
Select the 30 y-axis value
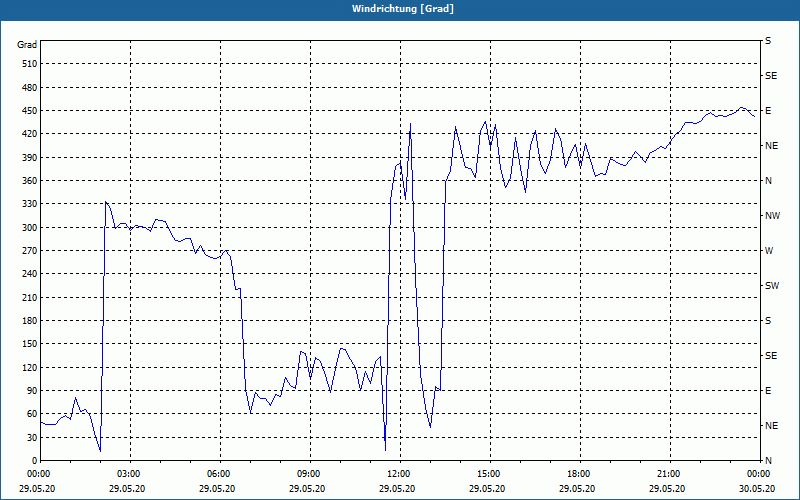(x=32, y=437)
